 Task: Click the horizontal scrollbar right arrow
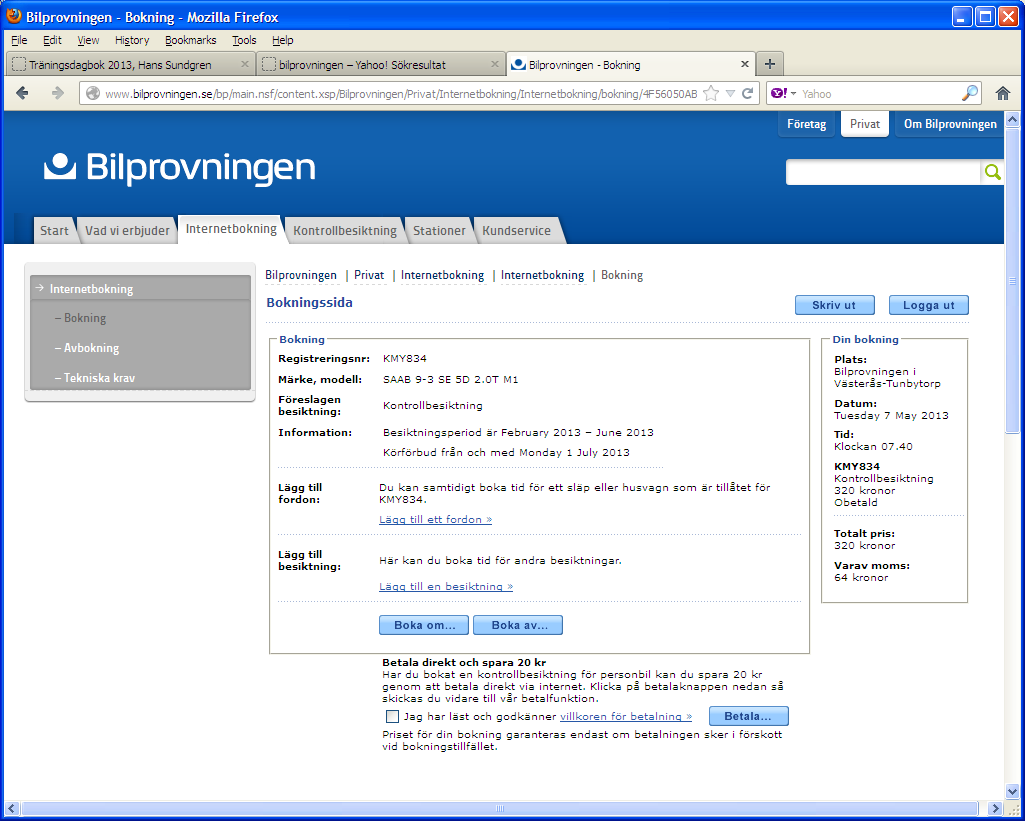click(x=995, y=809)
